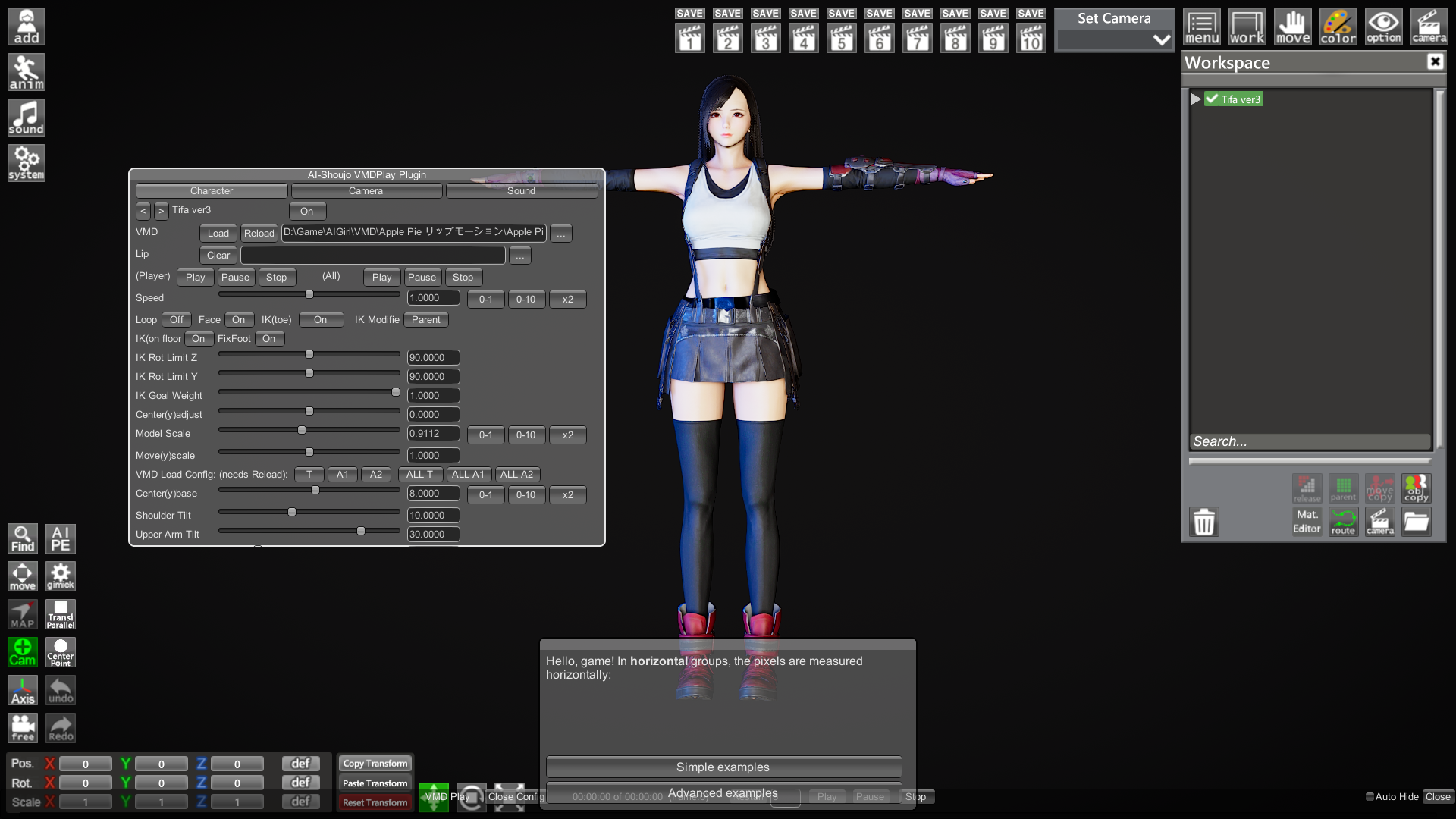The width and height of the screenshot is (1456, 819).
Task: Expand the Tifa ver3 tree arrow
Action: pyautogui.click(x=1196, y=99)
